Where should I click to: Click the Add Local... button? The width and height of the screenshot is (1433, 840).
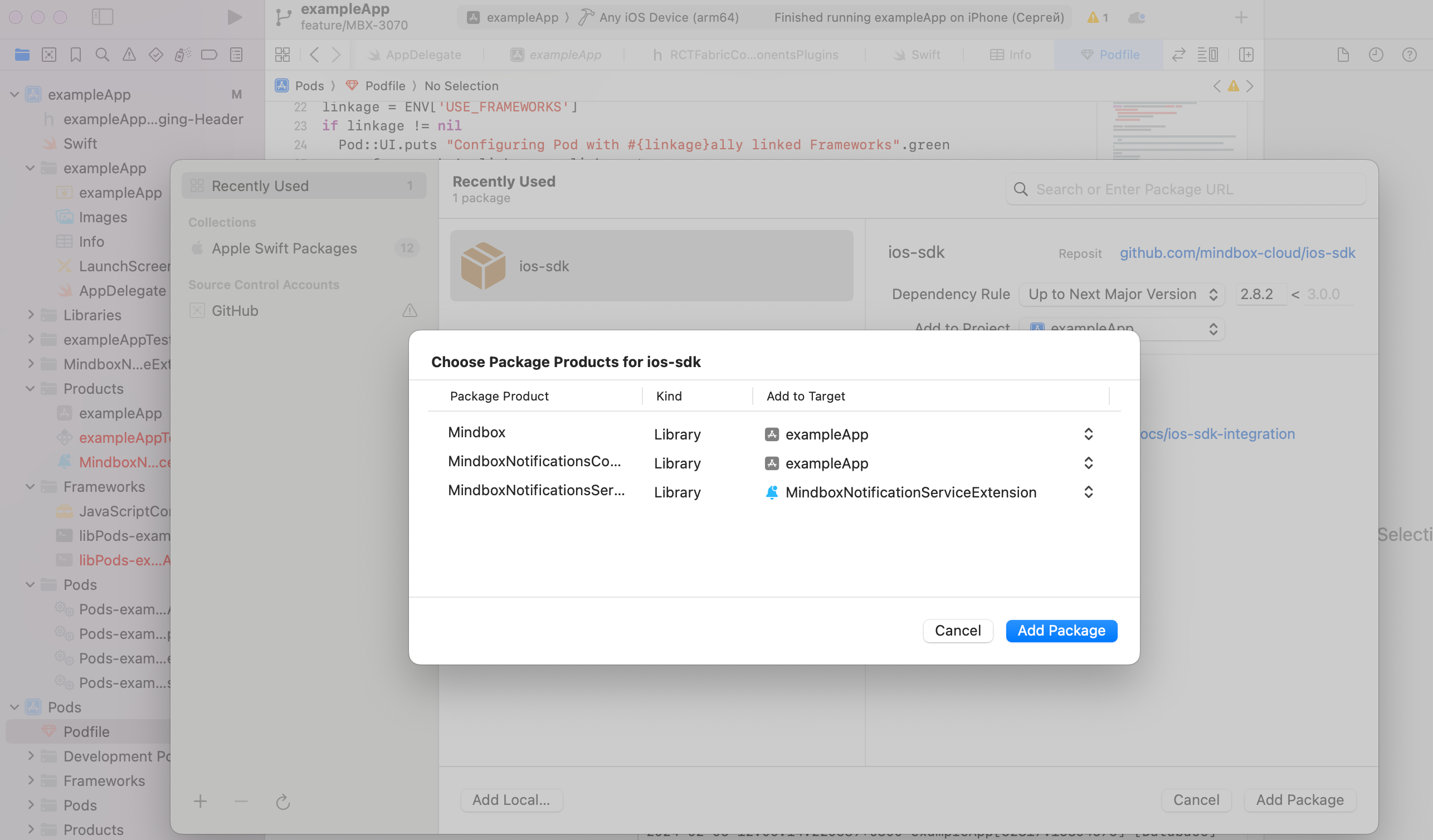(511, 800)
